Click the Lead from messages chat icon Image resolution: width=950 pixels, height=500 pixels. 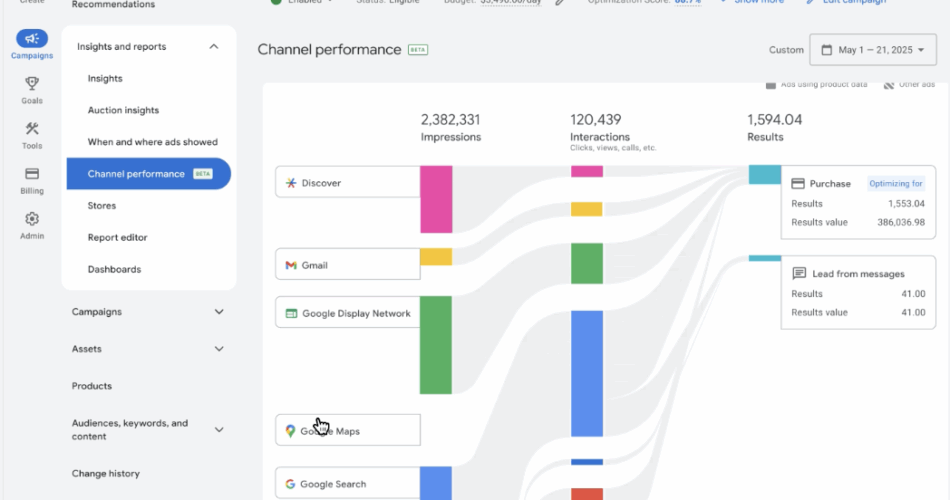pyautogui.click(x=799, y=273)
